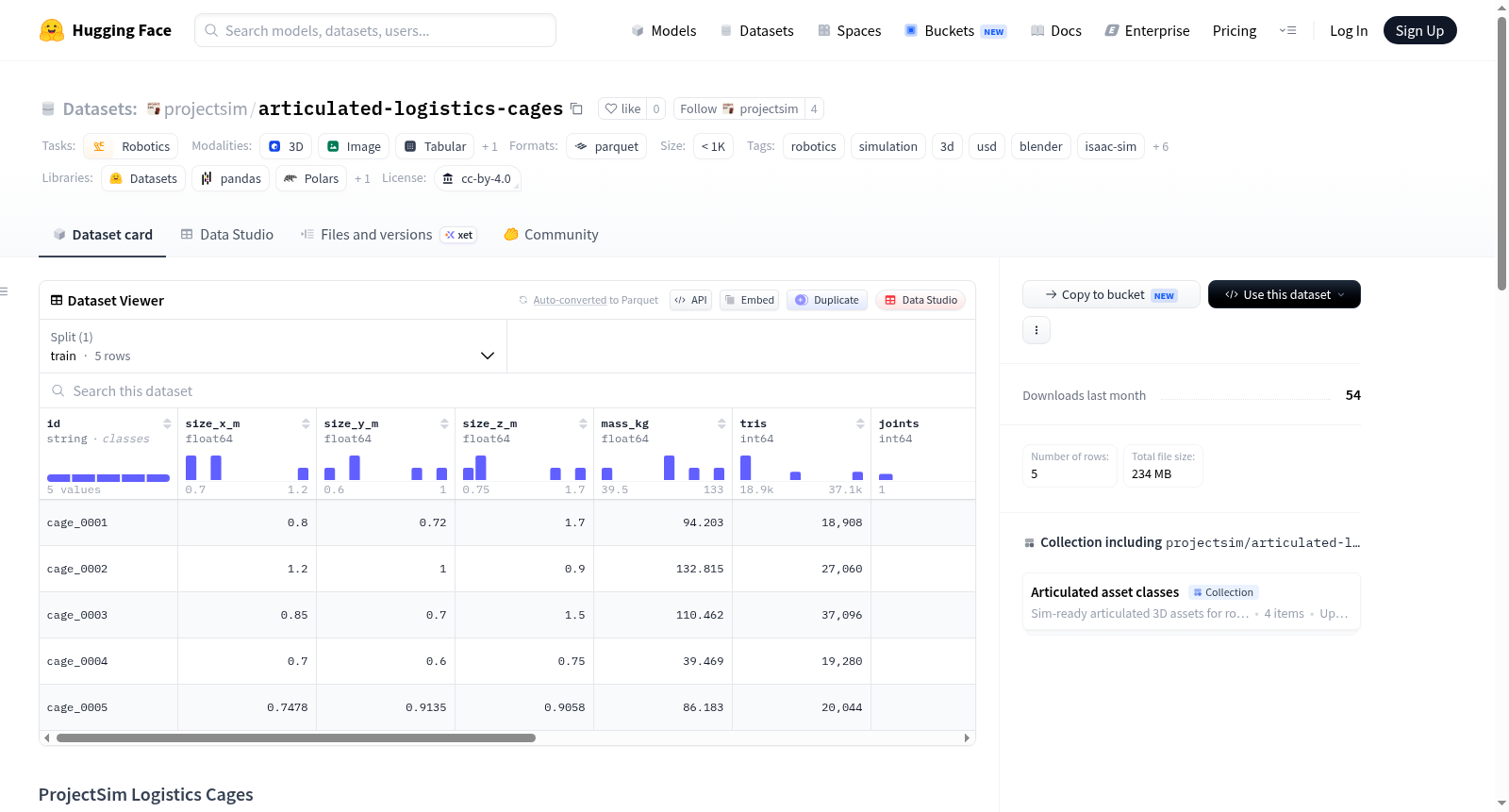Expand the +1 more modalities
Viewport: 1509px width, 812px height.
(x=489, y=147)
